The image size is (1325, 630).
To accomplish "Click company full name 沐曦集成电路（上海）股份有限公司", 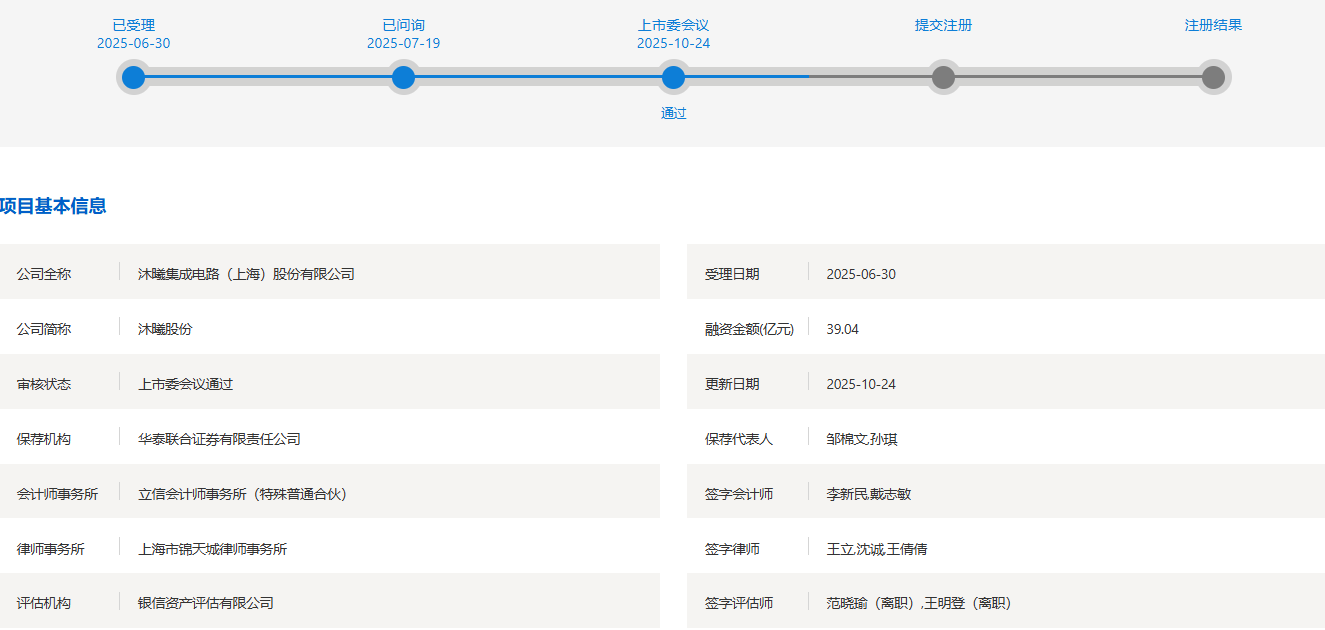I will 246,274.
